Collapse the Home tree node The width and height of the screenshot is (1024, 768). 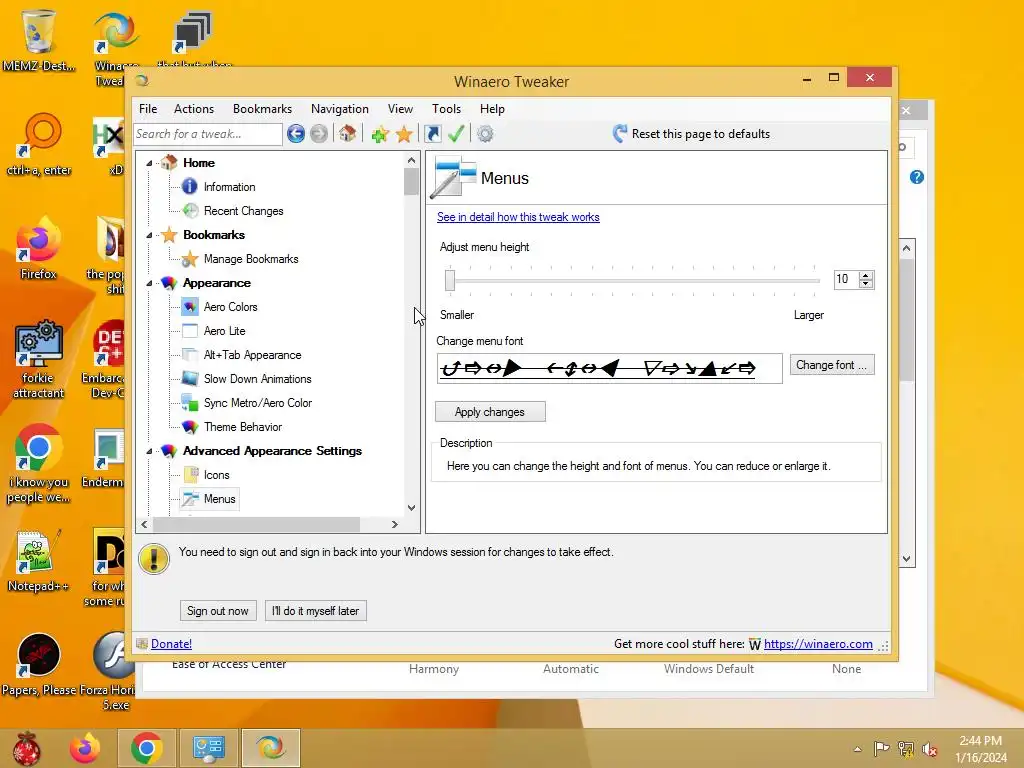click(x=150, y=163)
